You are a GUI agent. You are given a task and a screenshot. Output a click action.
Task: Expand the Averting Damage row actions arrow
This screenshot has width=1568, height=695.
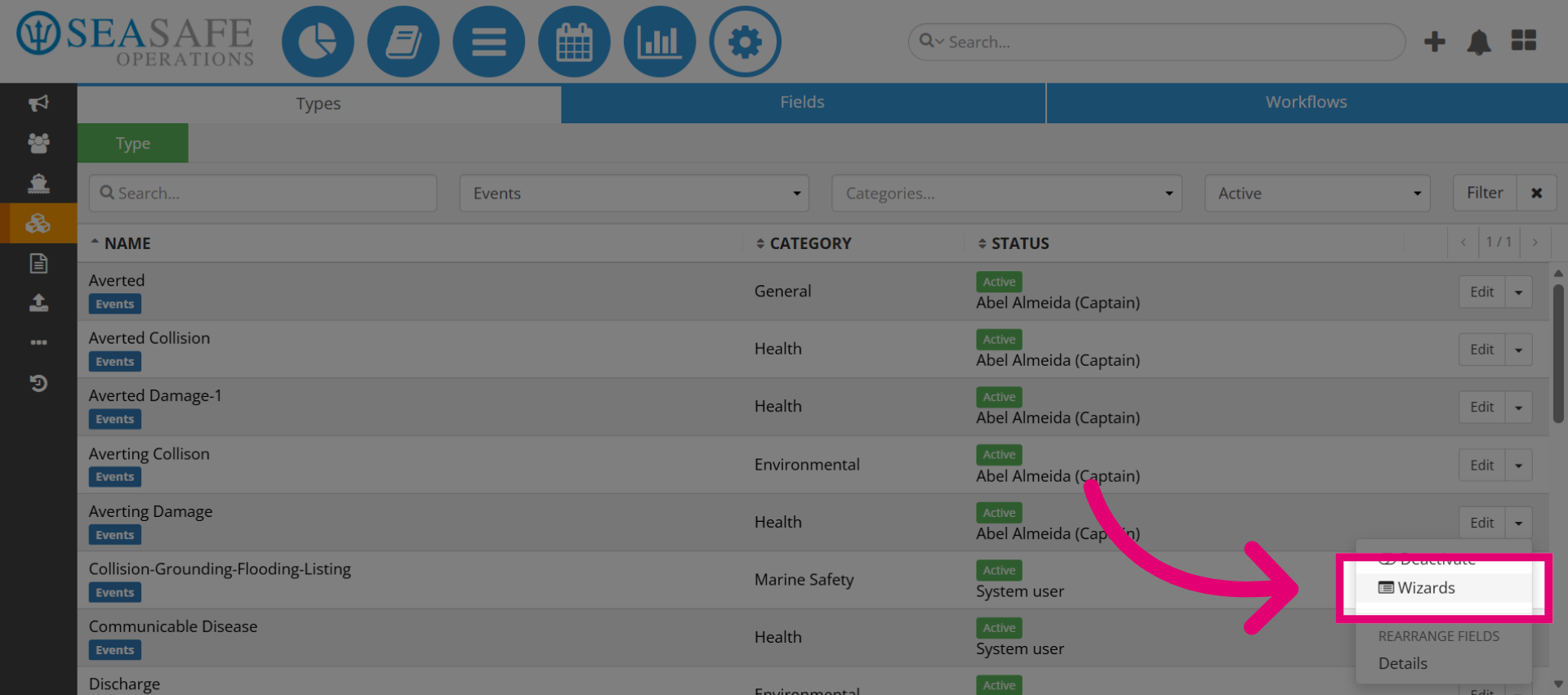pyautogui.click(x=1518, y=523)
